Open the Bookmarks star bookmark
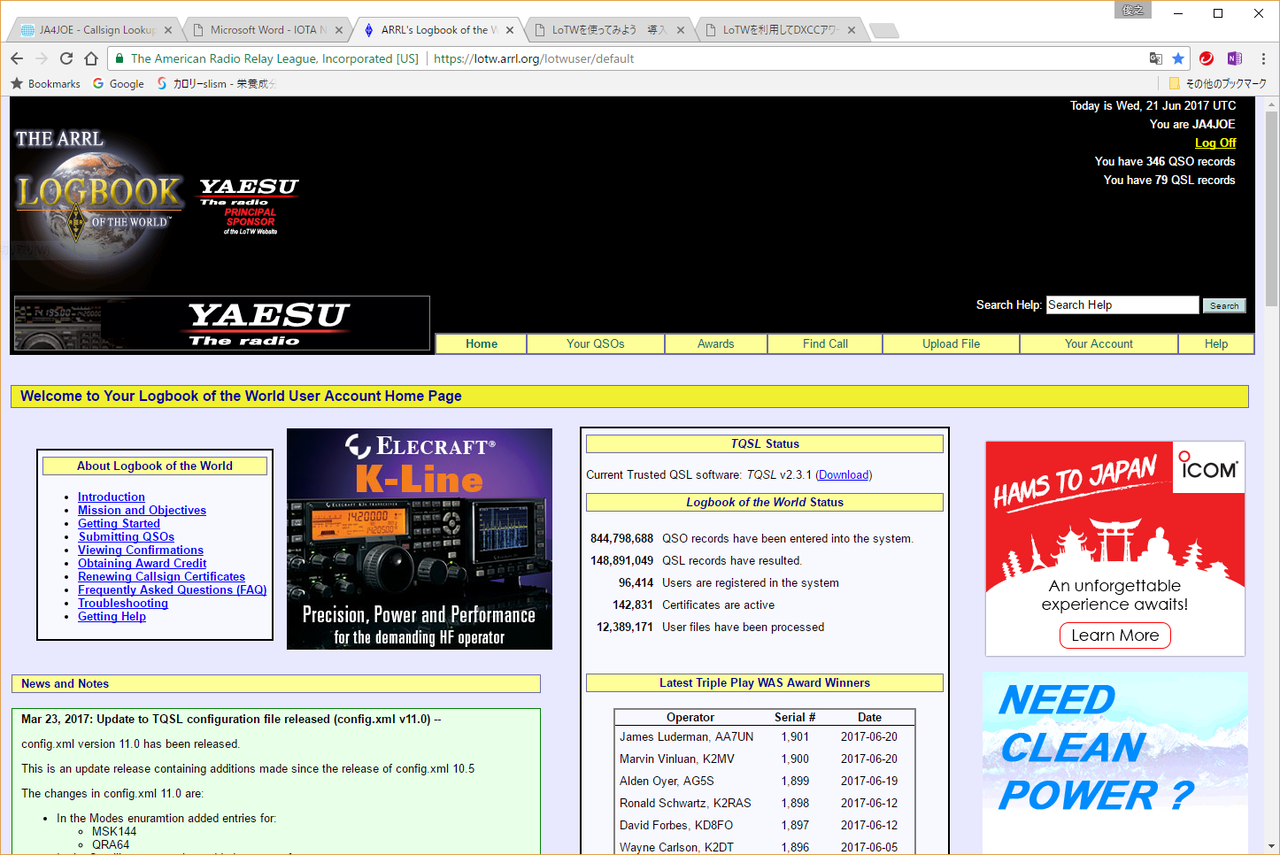 pyautogui.click(x=46, y=84)
